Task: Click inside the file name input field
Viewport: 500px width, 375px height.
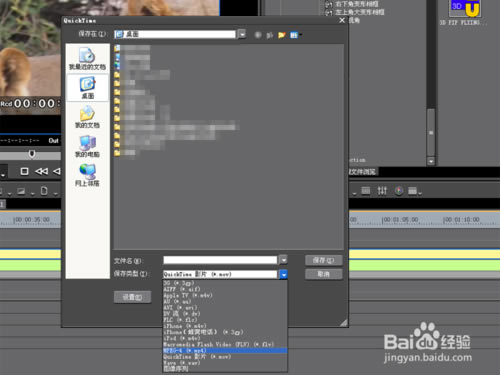Action: [x=220, y=260]
